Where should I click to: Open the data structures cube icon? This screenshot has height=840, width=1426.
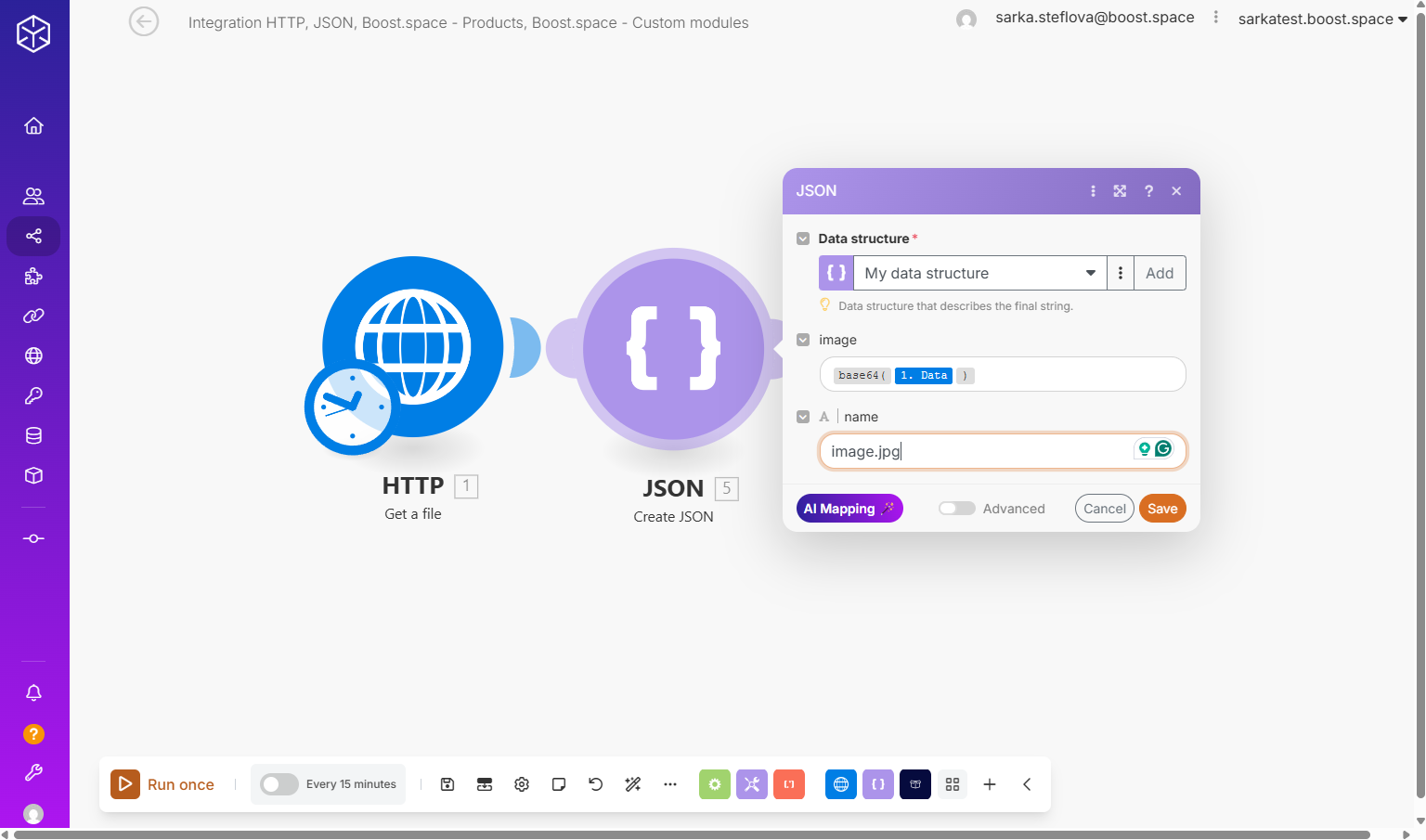pyautogui.click(x=33, y=475)
